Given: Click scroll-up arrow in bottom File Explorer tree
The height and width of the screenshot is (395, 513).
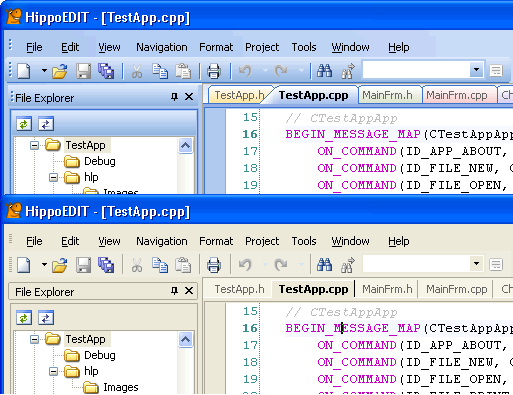Looking at the screenshot, I should click(185, 340).
